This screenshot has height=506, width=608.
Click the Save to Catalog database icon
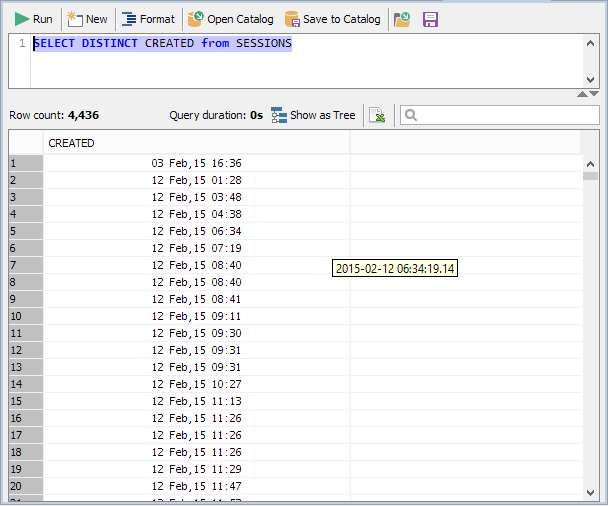pos(292,19)
